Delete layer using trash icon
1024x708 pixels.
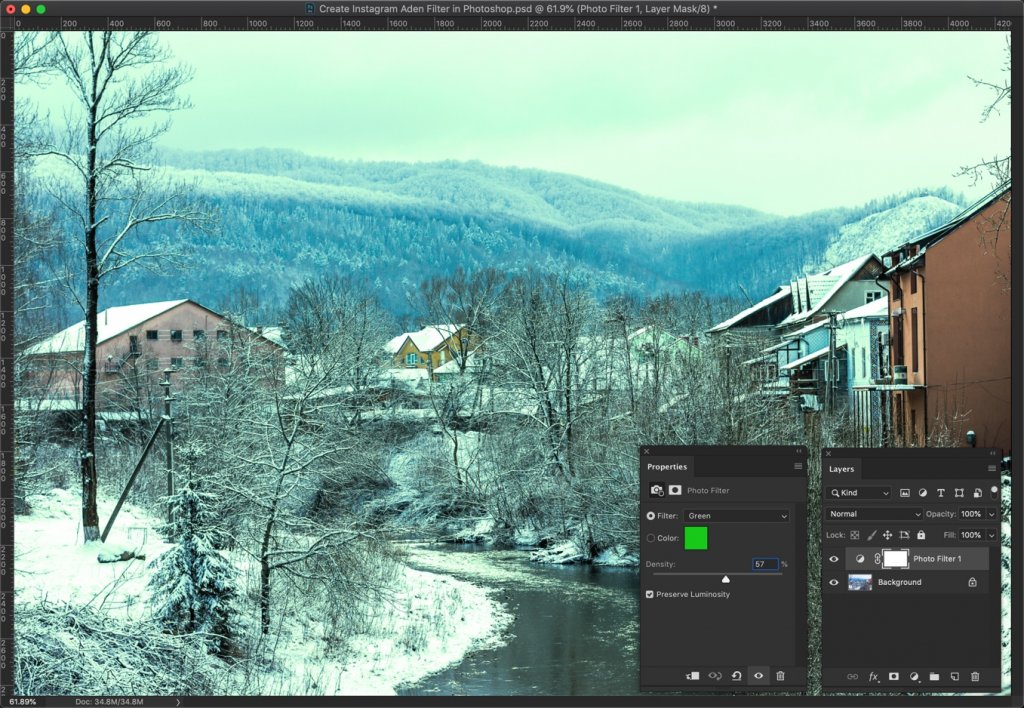(974, 677)
